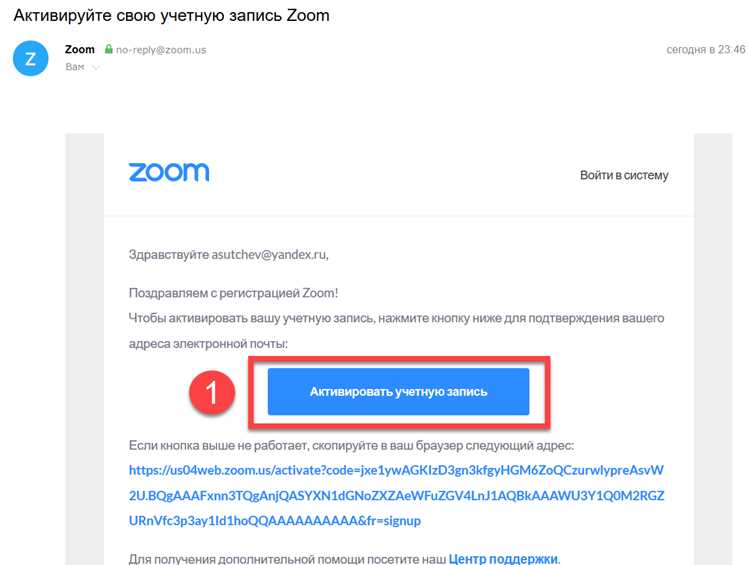Viewport: 750px width, 565px height.
Task: Click the no-reply@zoom.us sender address
Action: pyautogui.click(x=161, y=50)
